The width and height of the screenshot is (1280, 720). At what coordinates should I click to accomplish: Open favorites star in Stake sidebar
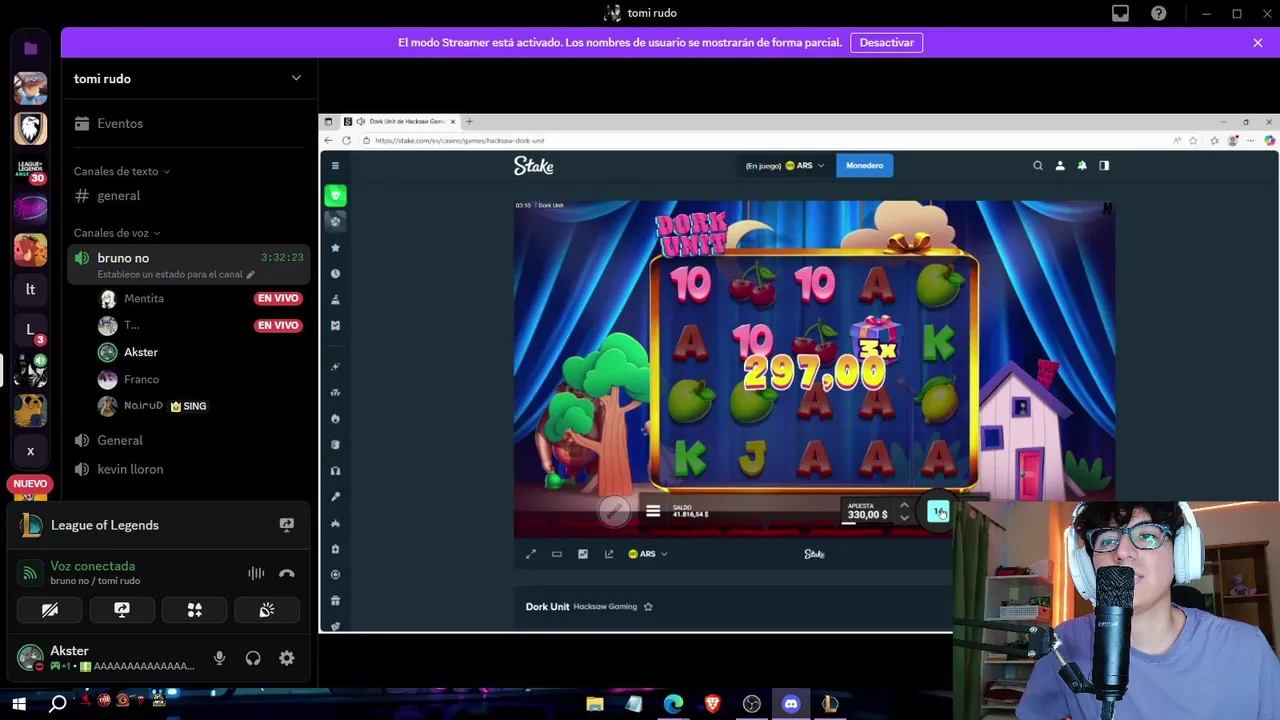point(335,247)
